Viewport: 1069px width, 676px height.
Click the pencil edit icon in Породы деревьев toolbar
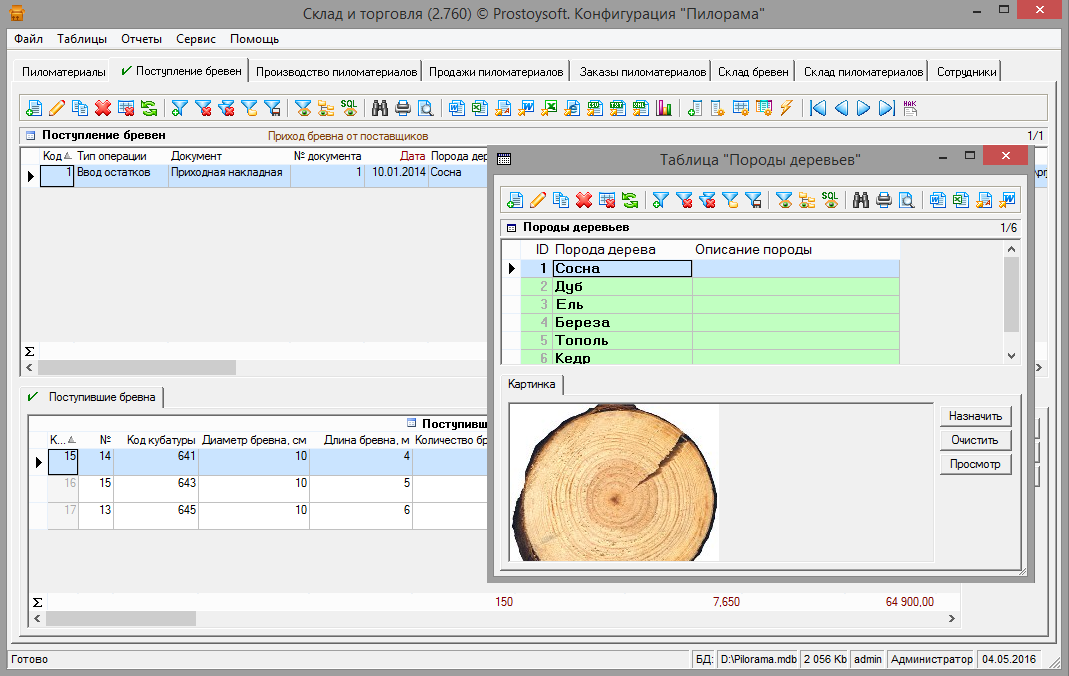(x=538, y=200)
